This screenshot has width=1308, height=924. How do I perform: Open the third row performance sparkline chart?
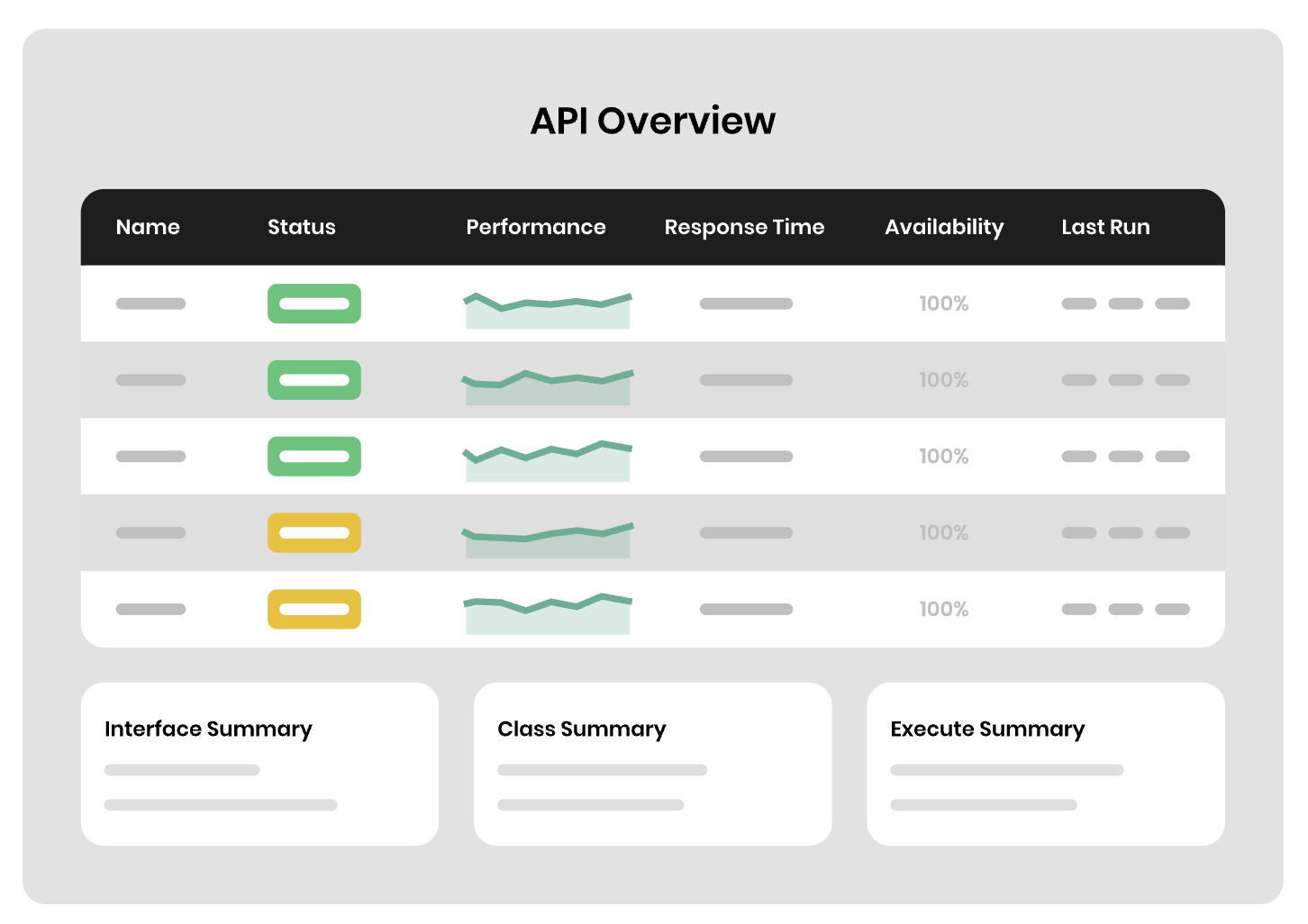547,461
